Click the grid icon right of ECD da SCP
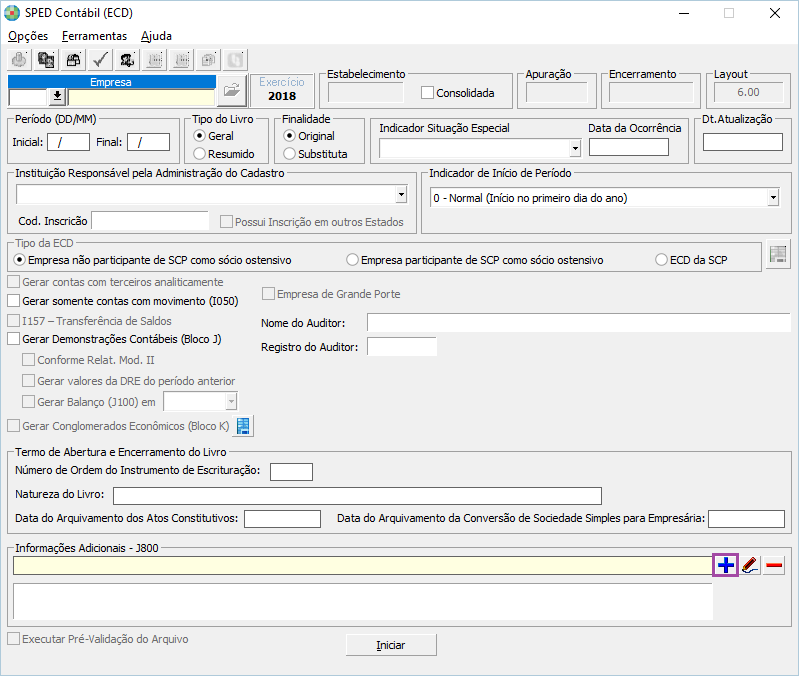The height and width of the screenshot is (676, 799). (x=778, y=255)
